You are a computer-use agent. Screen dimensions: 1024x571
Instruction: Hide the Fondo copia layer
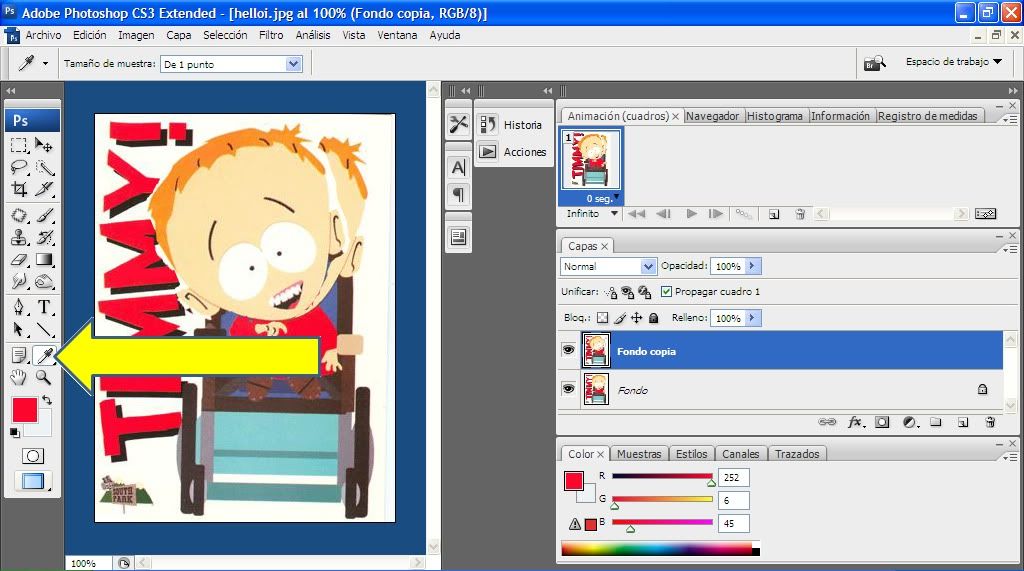pos(568,350)
